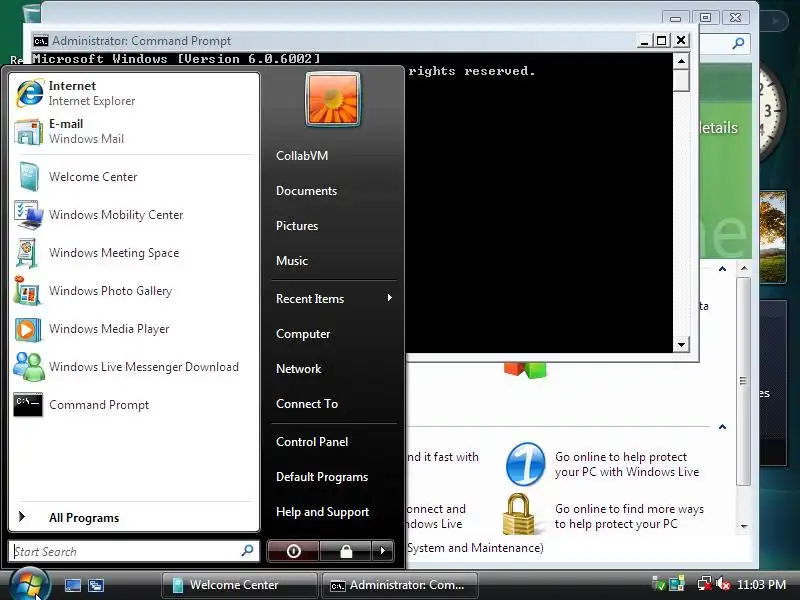Open Computer from Start menu

coord(303,334)
